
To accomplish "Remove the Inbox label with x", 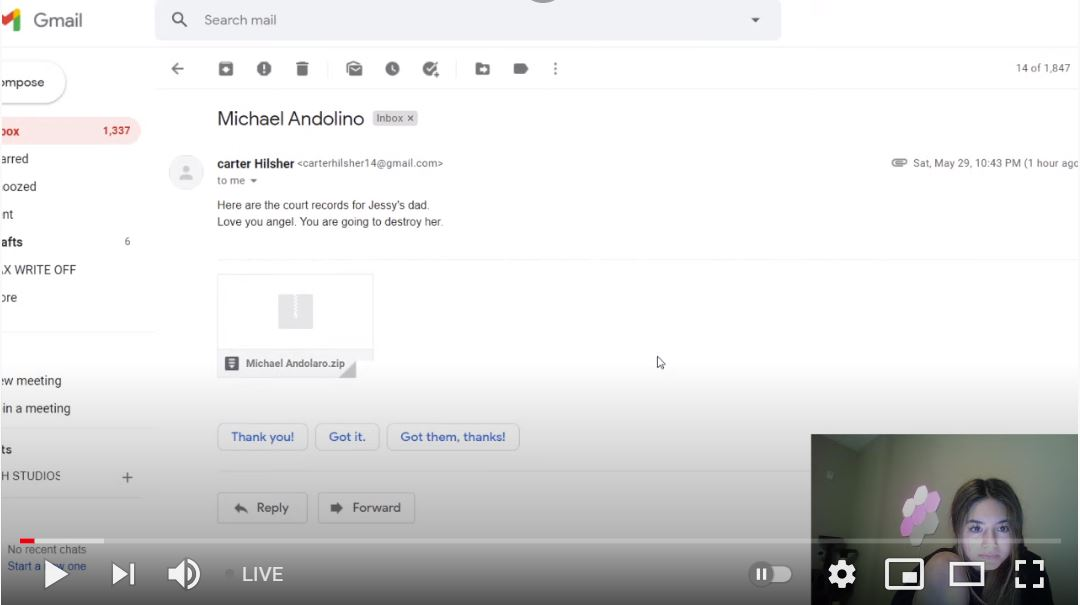I will (x=411, y=119).
